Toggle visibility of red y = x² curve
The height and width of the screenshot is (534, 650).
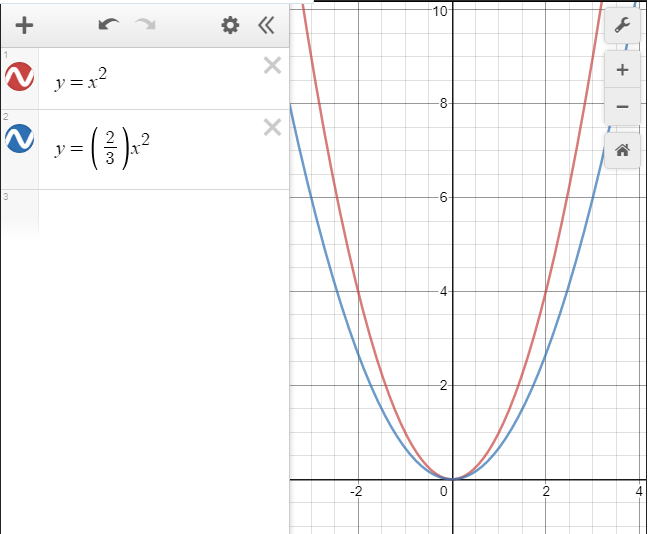click(x=19, y=77)
